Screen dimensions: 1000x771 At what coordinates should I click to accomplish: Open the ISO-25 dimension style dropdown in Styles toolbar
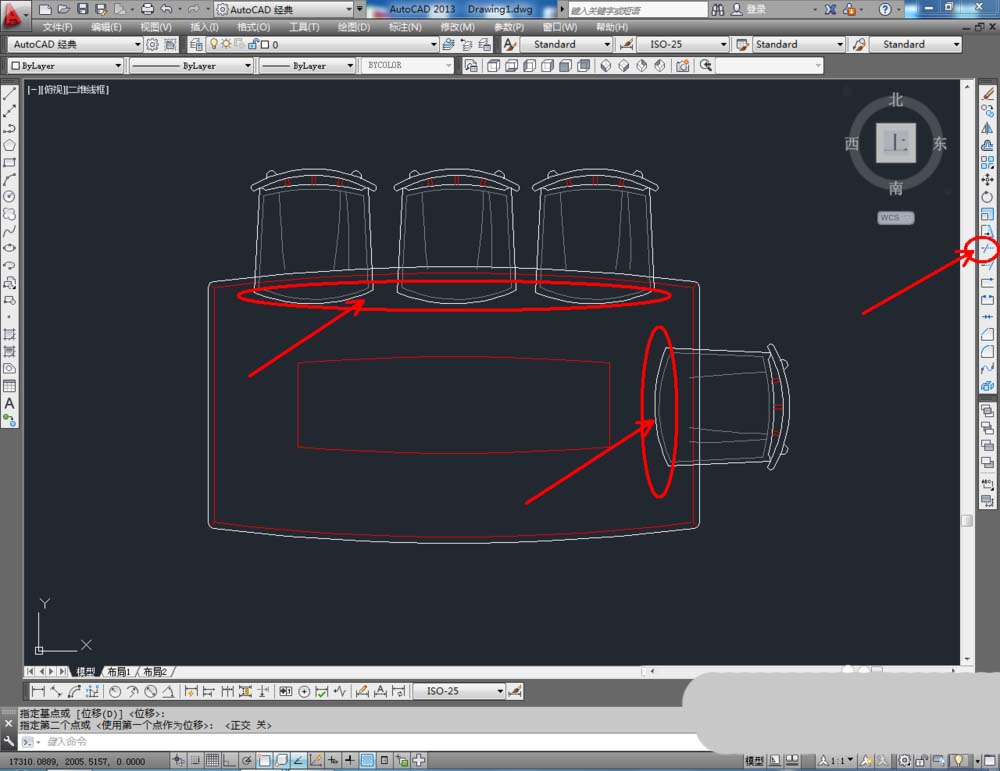[683, 44]
